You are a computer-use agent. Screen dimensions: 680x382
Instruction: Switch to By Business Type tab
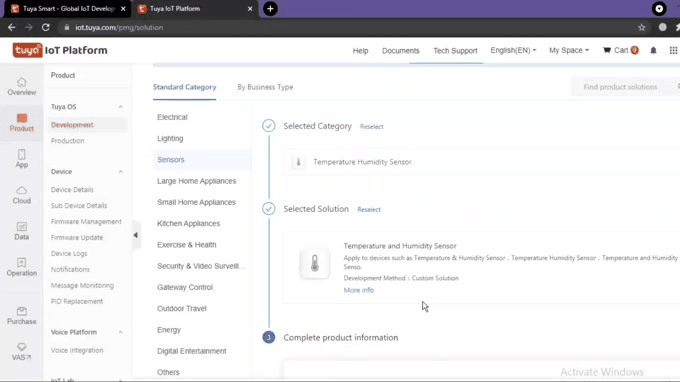pos(265,87)
